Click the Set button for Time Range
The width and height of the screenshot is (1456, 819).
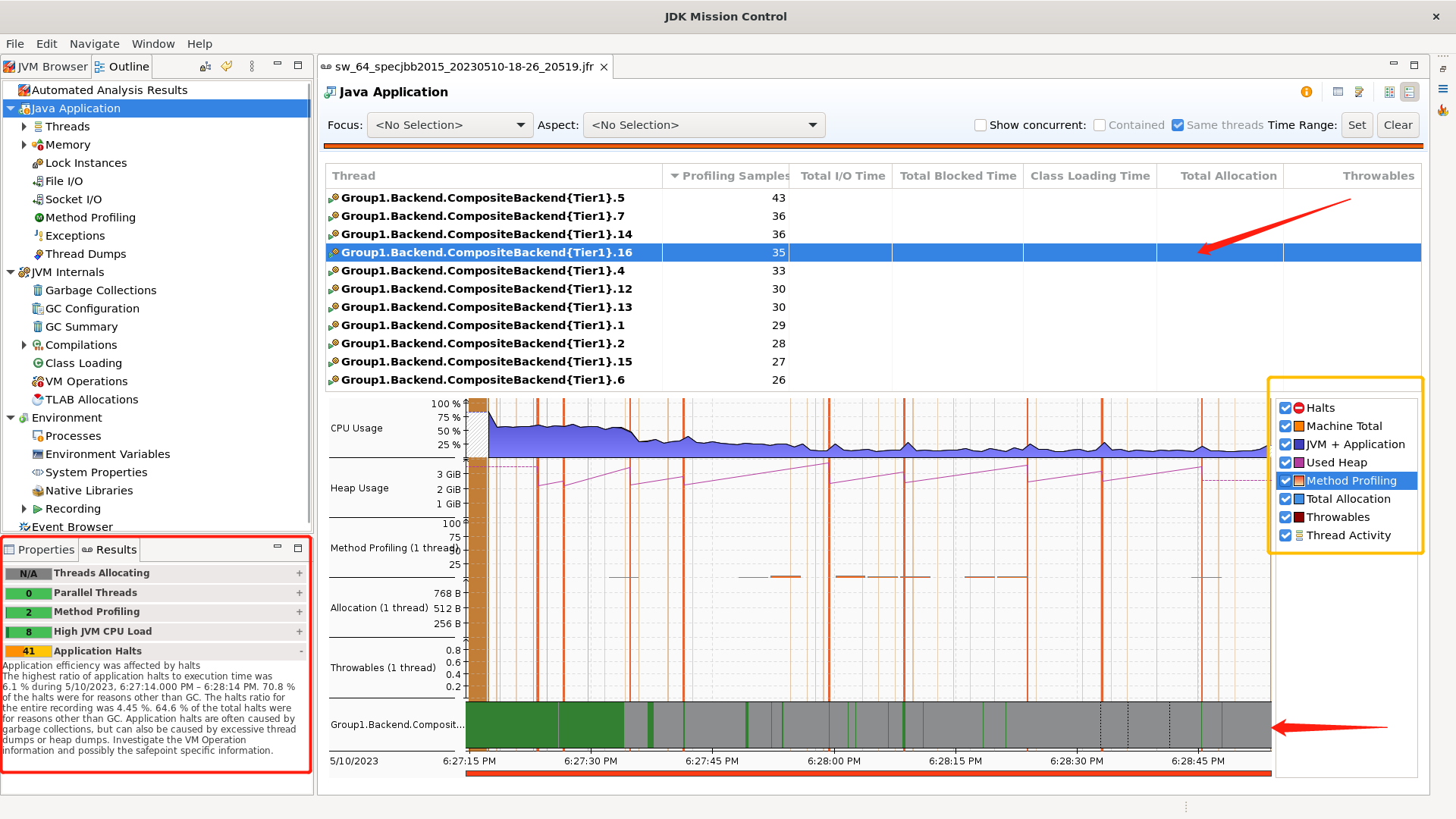click(1357, 124)
